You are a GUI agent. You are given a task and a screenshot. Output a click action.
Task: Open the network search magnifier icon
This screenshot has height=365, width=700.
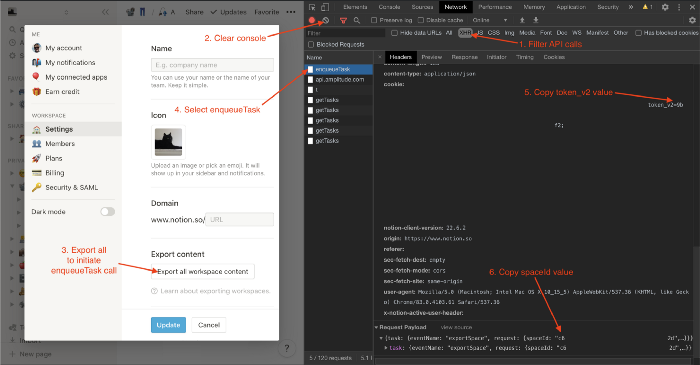click(x=357, y=20)
